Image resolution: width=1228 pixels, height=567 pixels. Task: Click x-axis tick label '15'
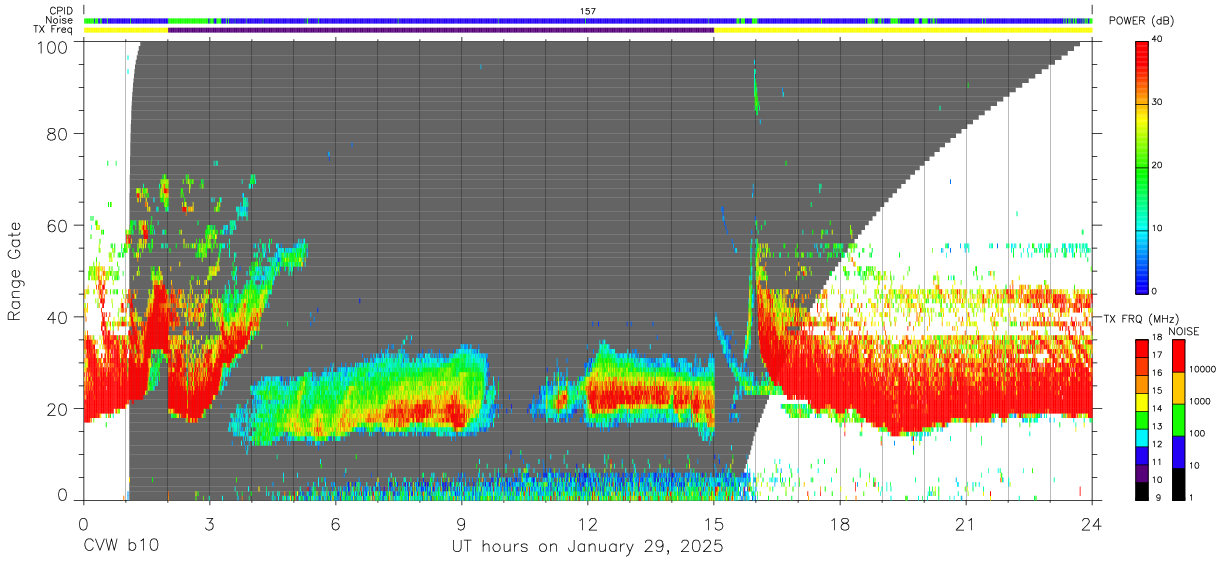[x=713, y=525]
